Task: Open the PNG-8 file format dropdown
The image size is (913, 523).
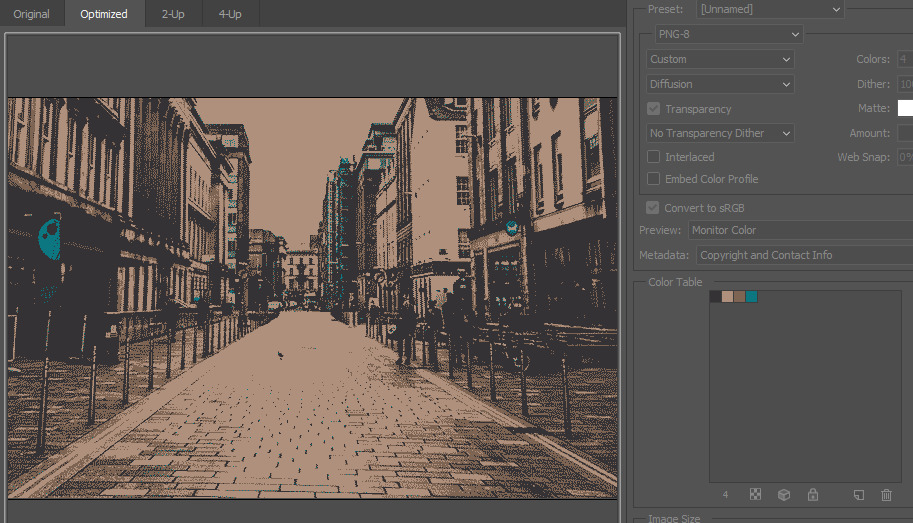Action: [x=729, y=34]
